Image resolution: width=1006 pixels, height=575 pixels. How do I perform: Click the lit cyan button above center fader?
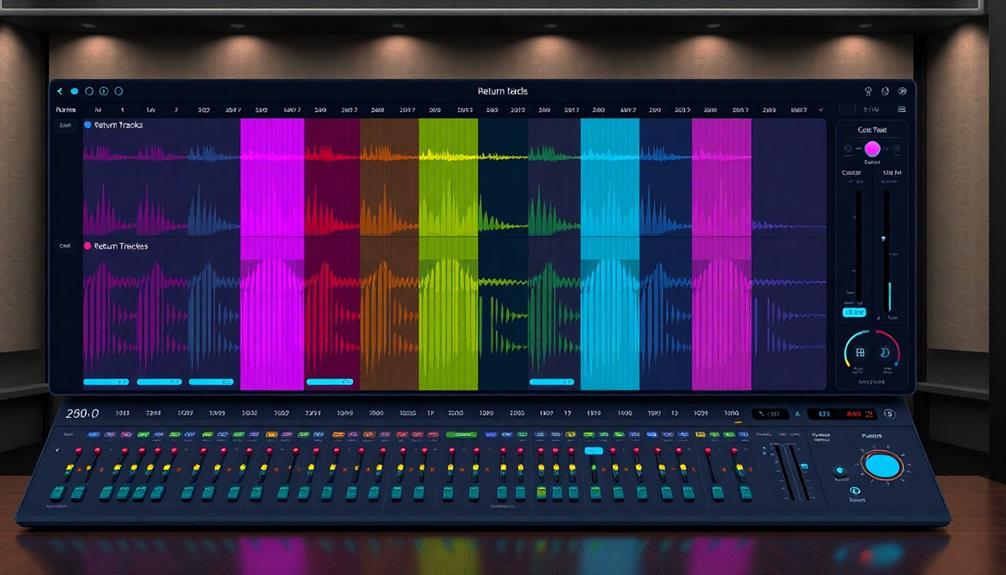593,451
